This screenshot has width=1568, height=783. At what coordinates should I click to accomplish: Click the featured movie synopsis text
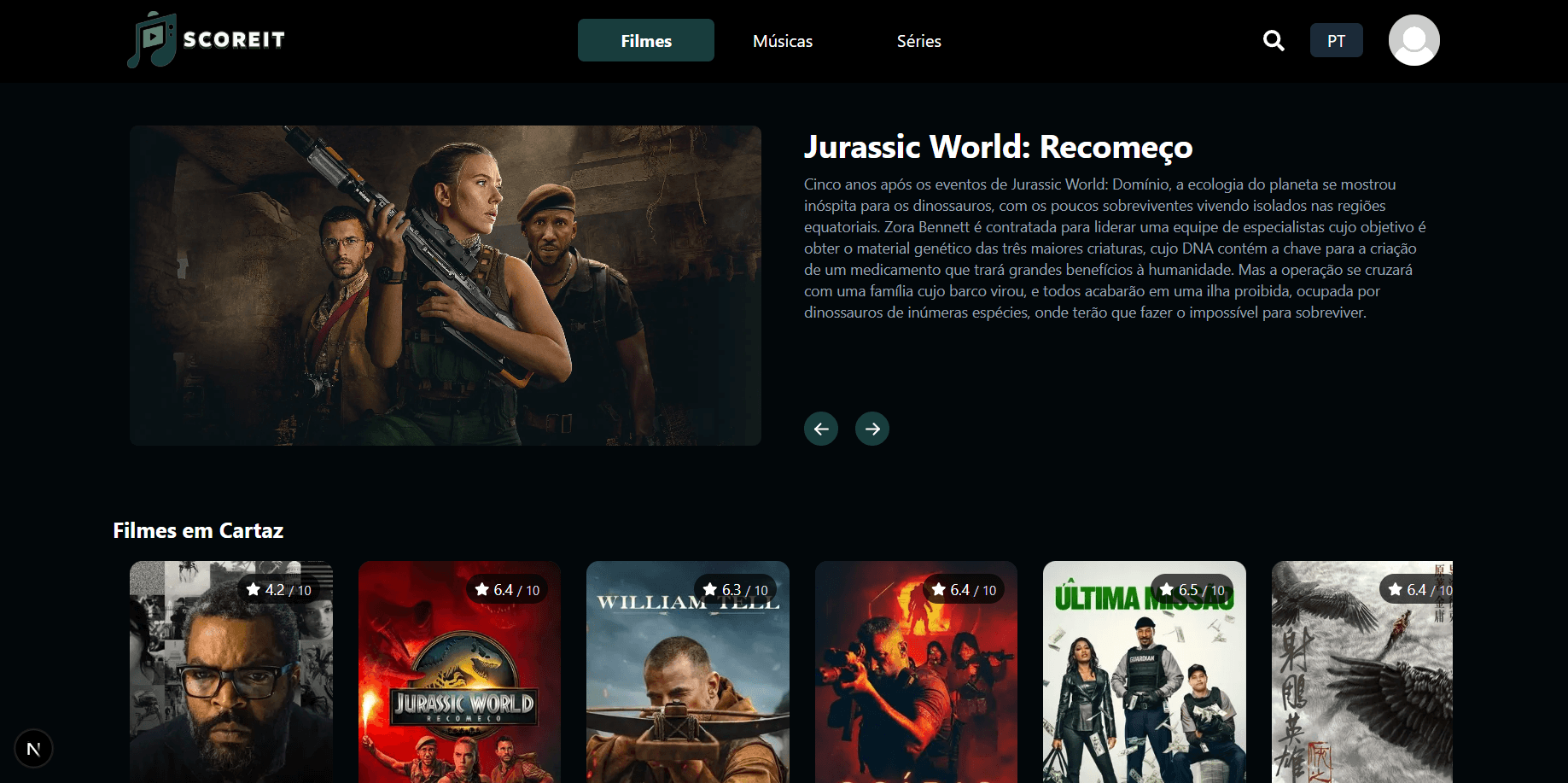1115,248
